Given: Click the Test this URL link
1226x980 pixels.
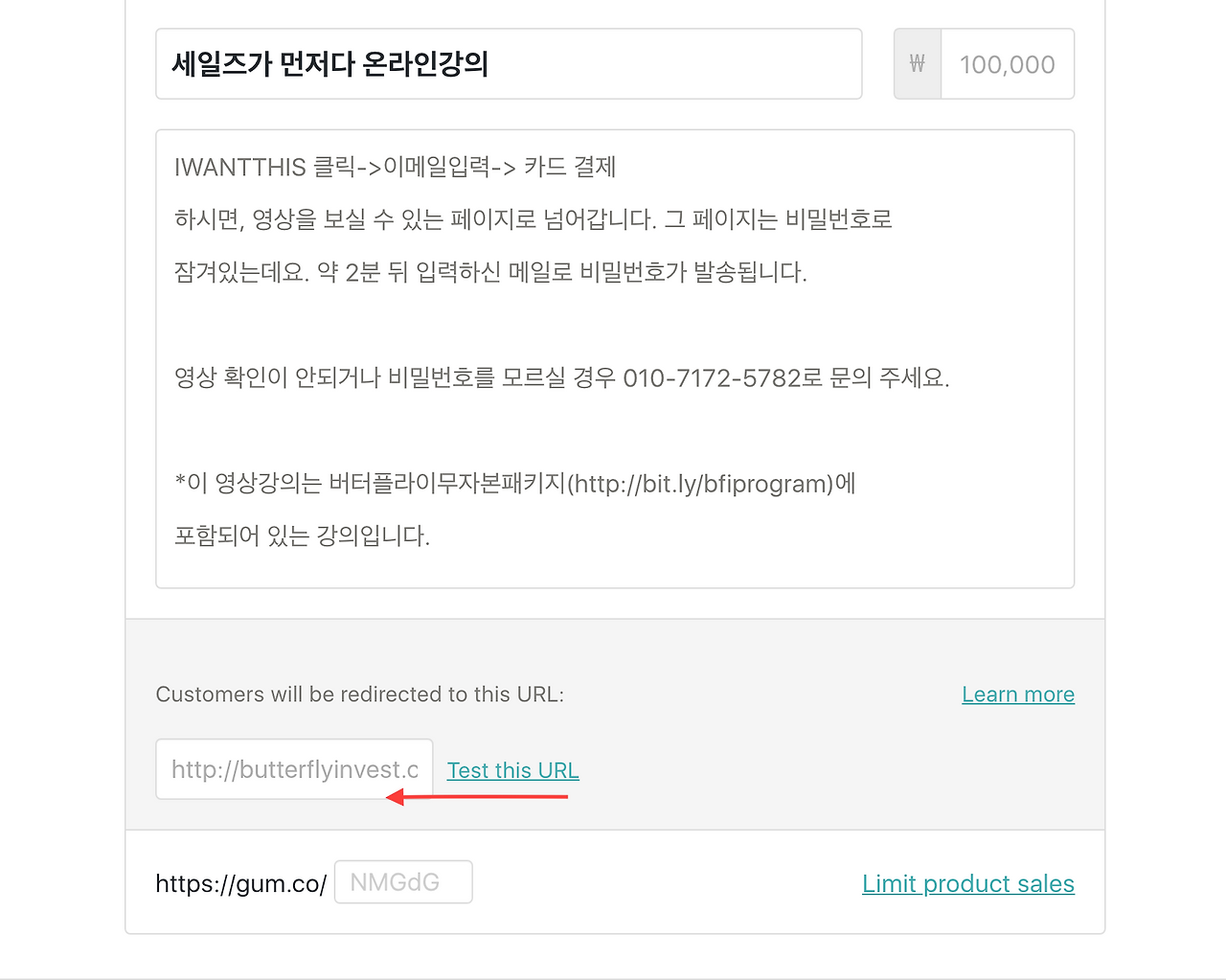Looking at the screenshot, I should coord(512,769).
